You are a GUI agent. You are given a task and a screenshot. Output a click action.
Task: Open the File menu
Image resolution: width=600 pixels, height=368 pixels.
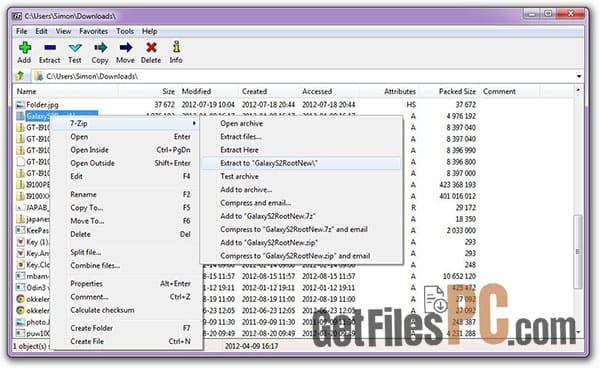pyautogui.click(x=22, y=31)
